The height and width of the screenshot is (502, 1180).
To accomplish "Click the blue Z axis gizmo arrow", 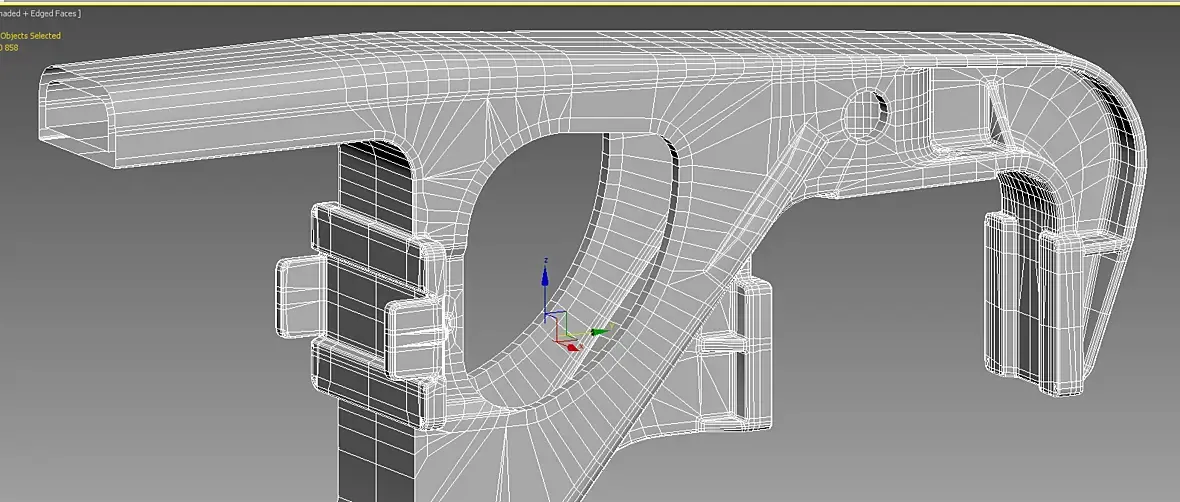I will click(x=546, y=275).
